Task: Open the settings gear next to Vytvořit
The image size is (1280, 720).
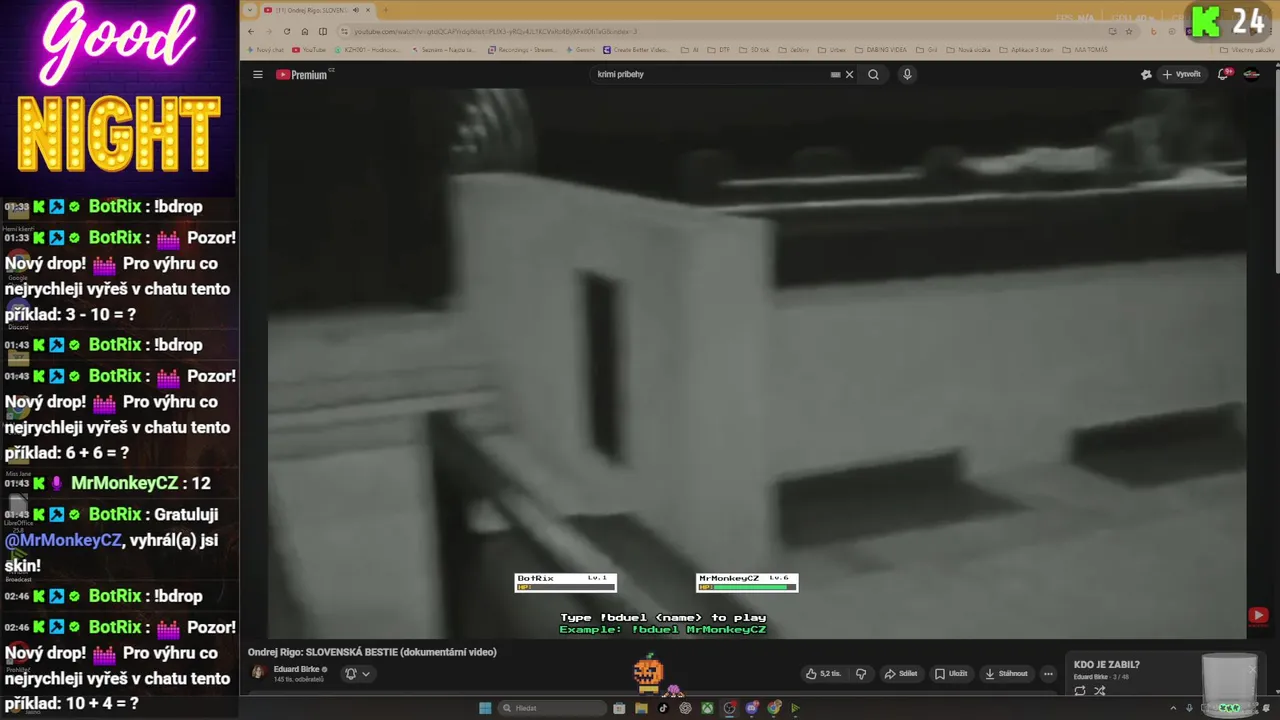Action: click(x=1146, y=74)
